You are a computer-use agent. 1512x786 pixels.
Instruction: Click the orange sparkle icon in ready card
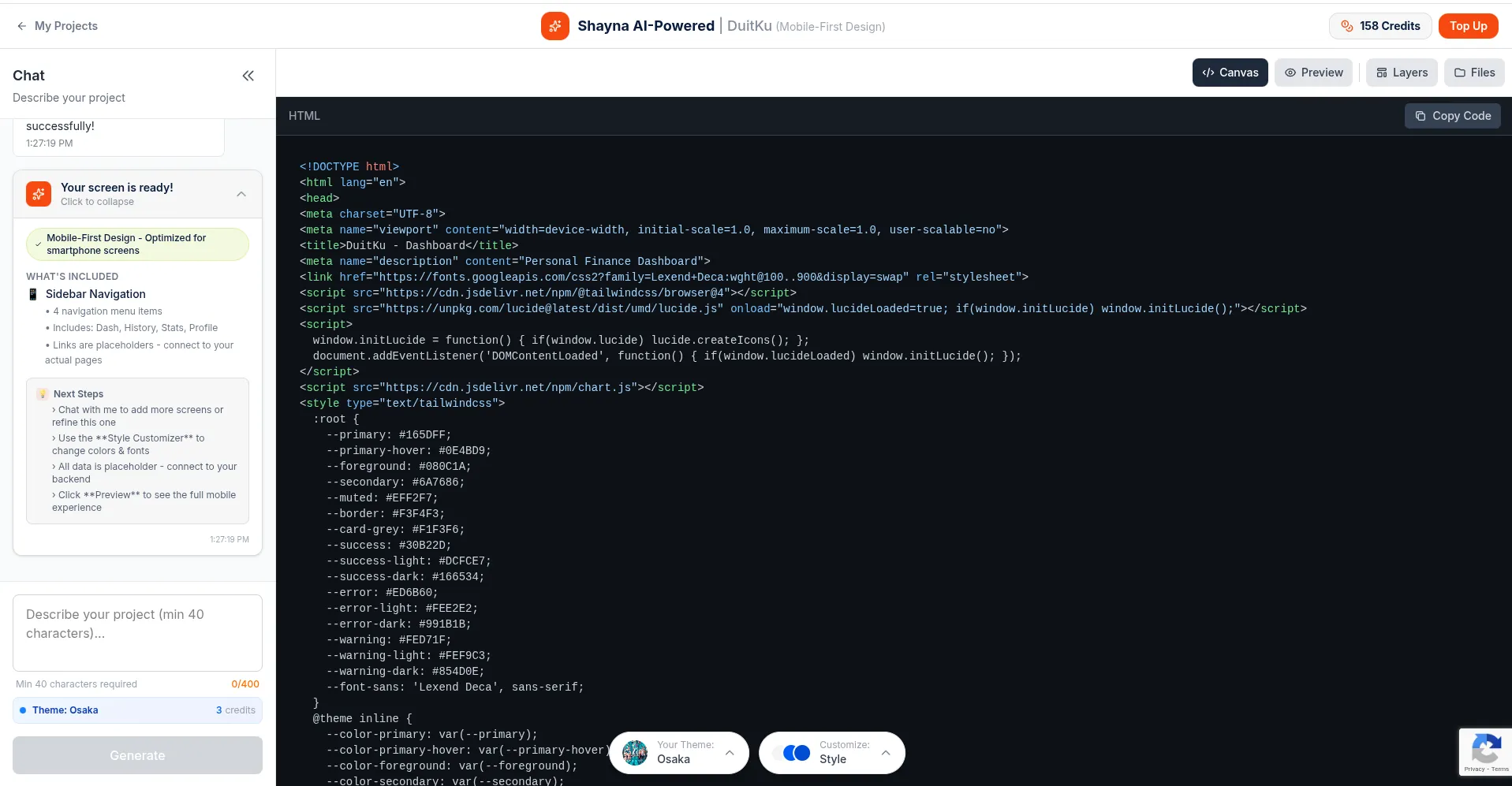tap(39, 194)
